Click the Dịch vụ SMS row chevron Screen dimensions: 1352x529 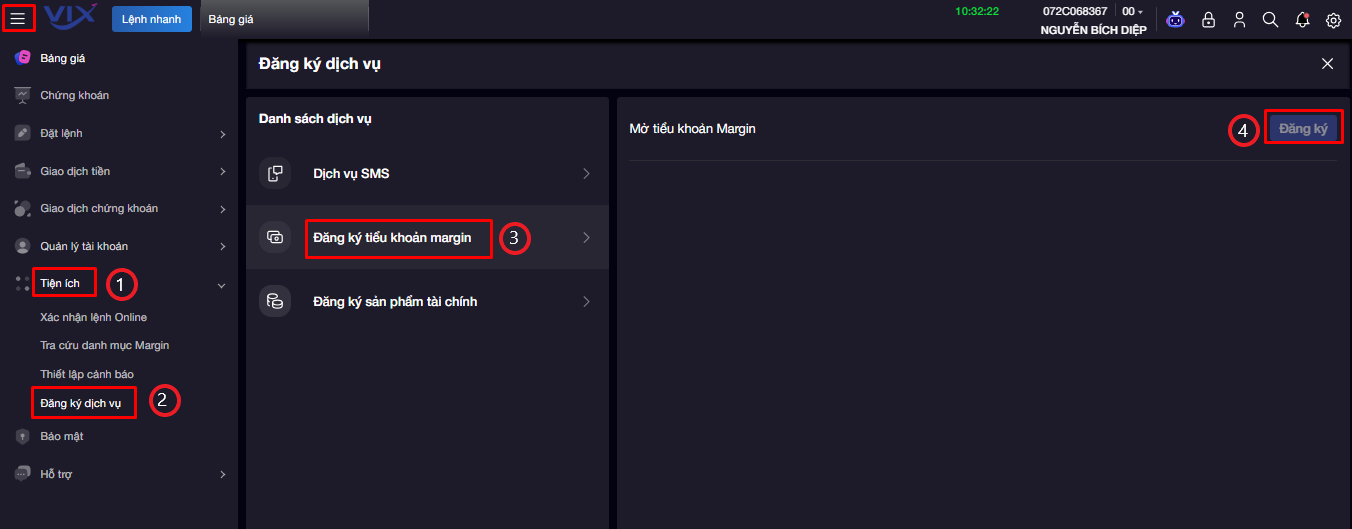(x=586, y=174)
